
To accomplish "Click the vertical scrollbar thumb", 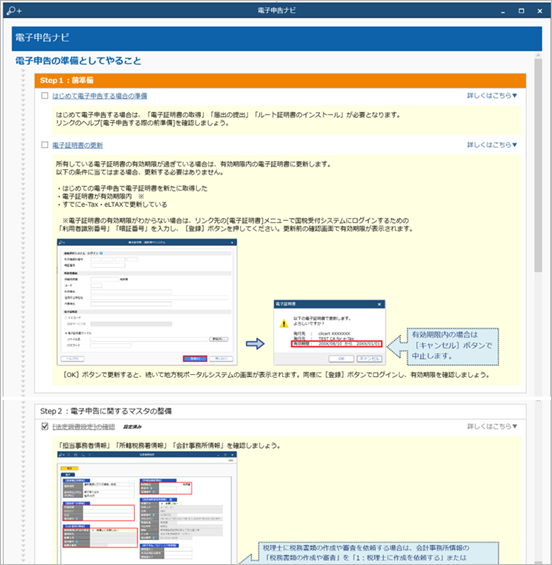I will (x=538, y=166).
